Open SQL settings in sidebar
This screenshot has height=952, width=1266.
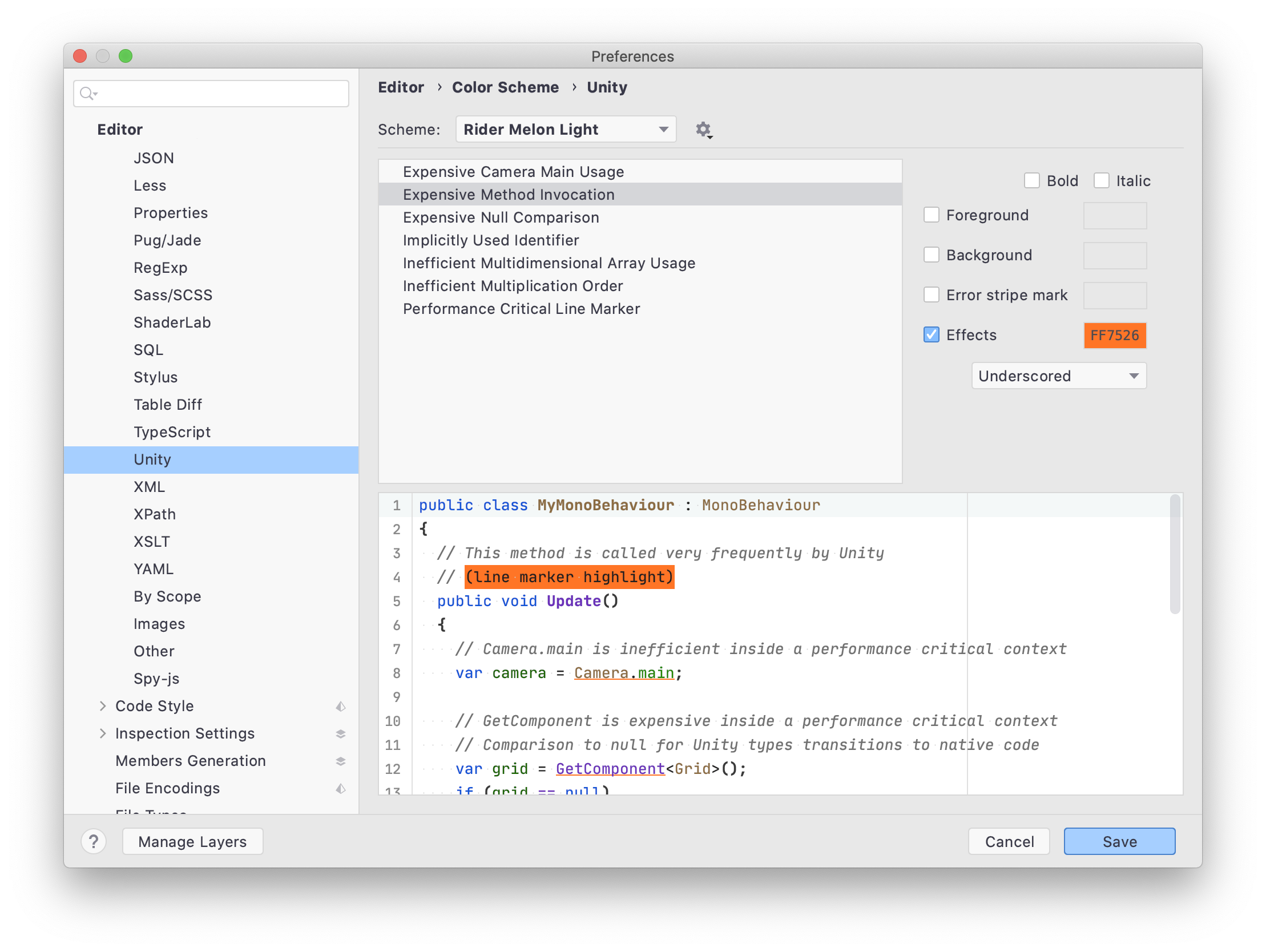tap(211, 350)
